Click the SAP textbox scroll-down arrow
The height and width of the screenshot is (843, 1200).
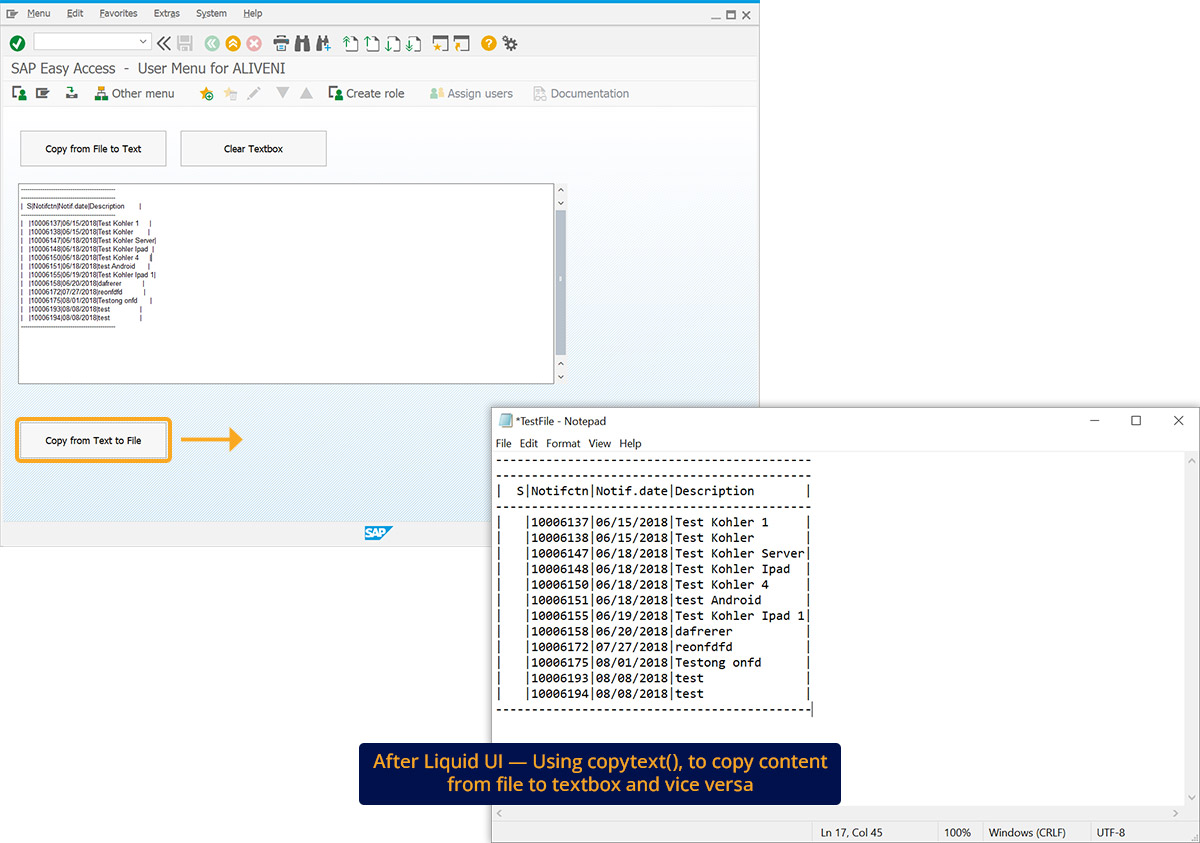pyautogui.click(x=561, y=376)
